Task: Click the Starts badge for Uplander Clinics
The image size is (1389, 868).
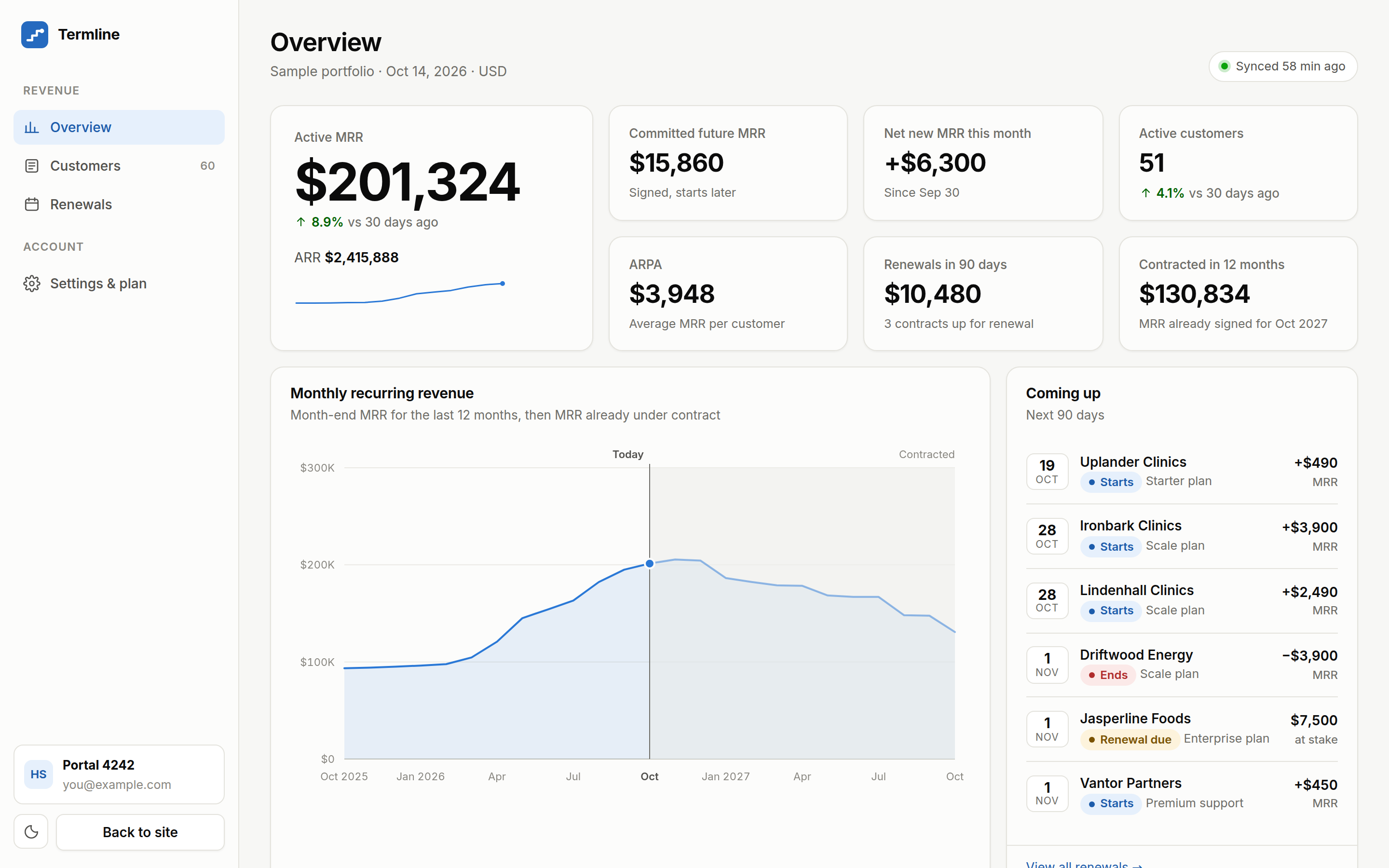Action: pos(1110,482)
